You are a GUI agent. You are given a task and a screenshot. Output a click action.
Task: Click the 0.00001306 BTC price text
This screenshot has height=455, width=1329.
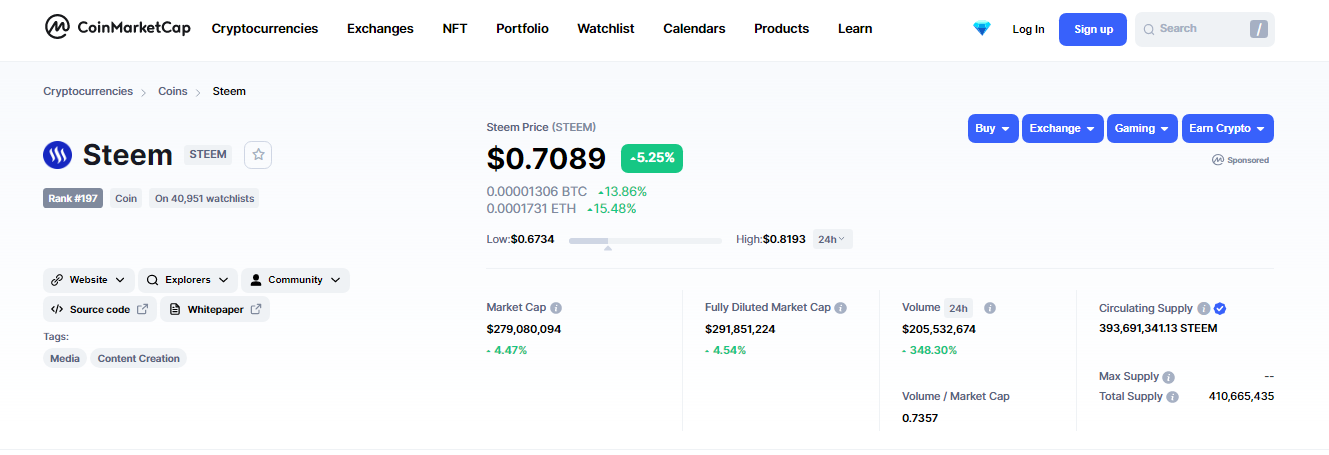click(537, 191)
